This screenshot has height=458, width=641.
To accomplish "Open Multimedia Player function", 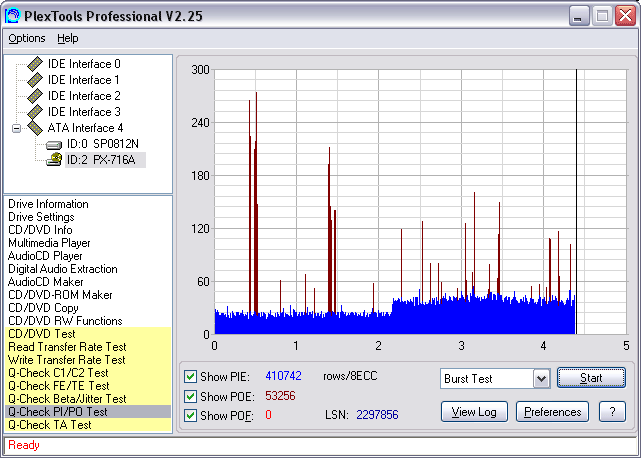I will coord(49,243).
